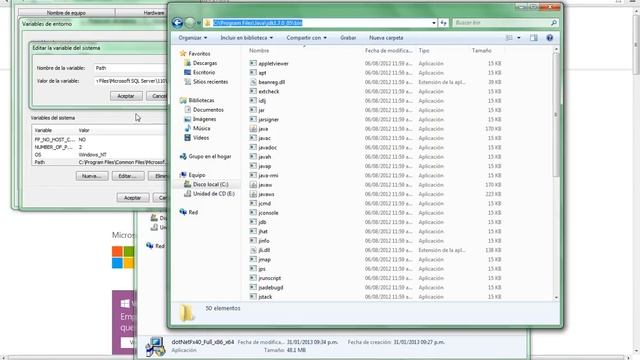Open Escritorio in navigation pane

point(204,72)
